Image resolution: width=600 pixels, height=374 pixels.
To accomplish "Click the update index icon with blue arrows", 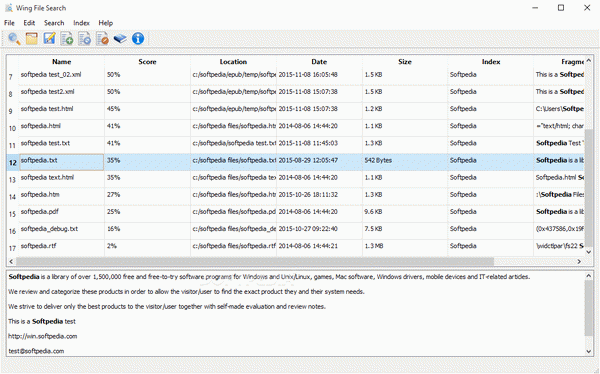I will pos(85,39).
